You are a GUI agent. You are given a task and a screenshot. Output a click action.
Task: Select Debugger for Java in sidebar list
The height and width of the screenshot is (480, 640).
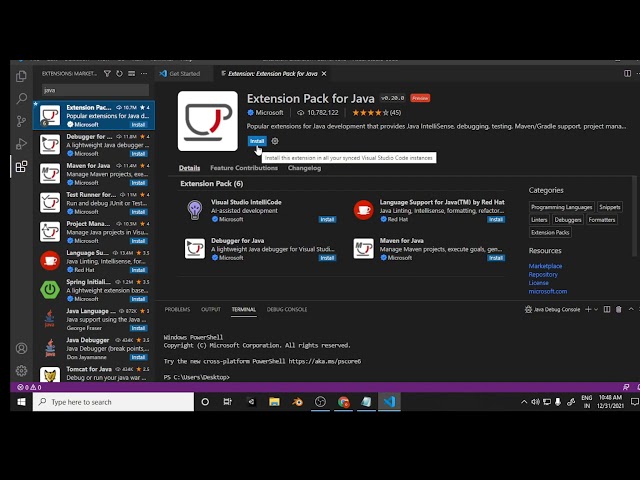(x=94, y=145)
